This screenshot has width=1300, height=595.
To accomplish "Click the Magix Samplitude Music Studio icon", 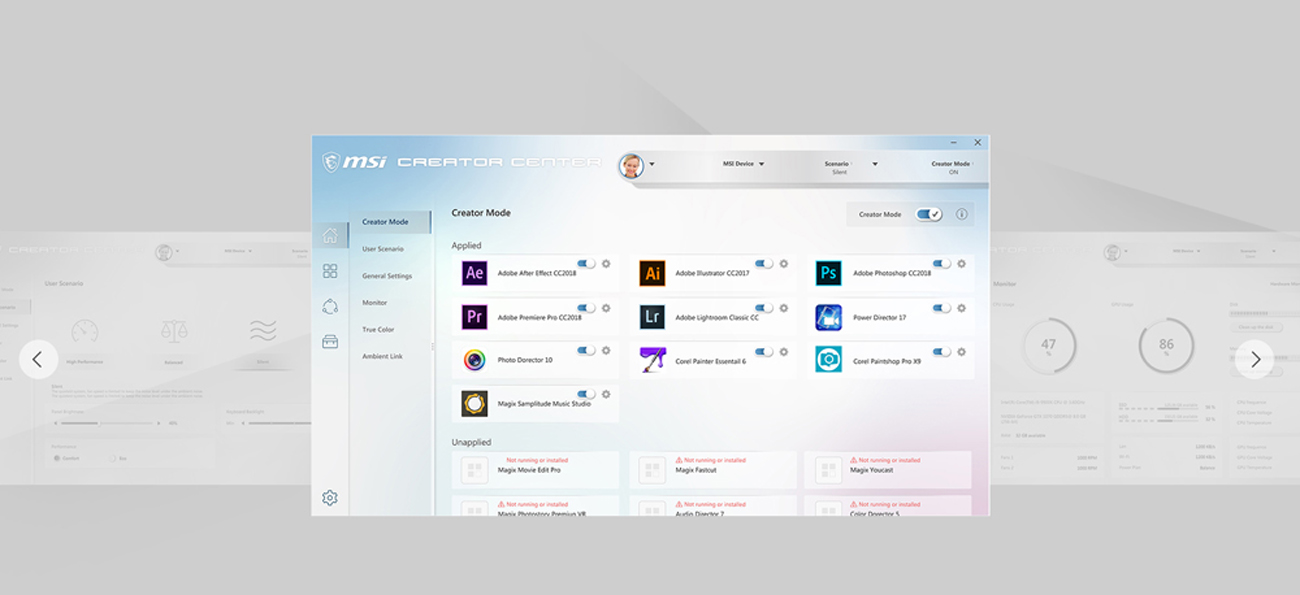I will click(474, 404).
